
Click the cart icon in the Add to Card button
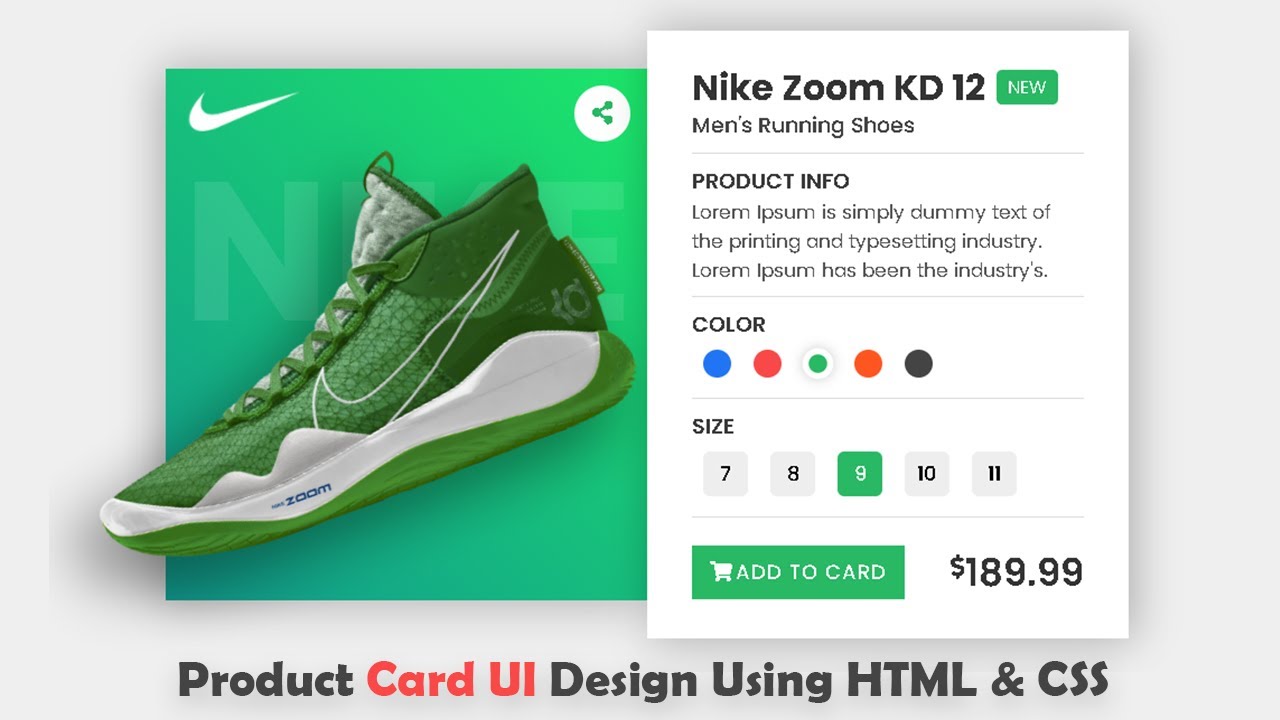click(720, 572)
